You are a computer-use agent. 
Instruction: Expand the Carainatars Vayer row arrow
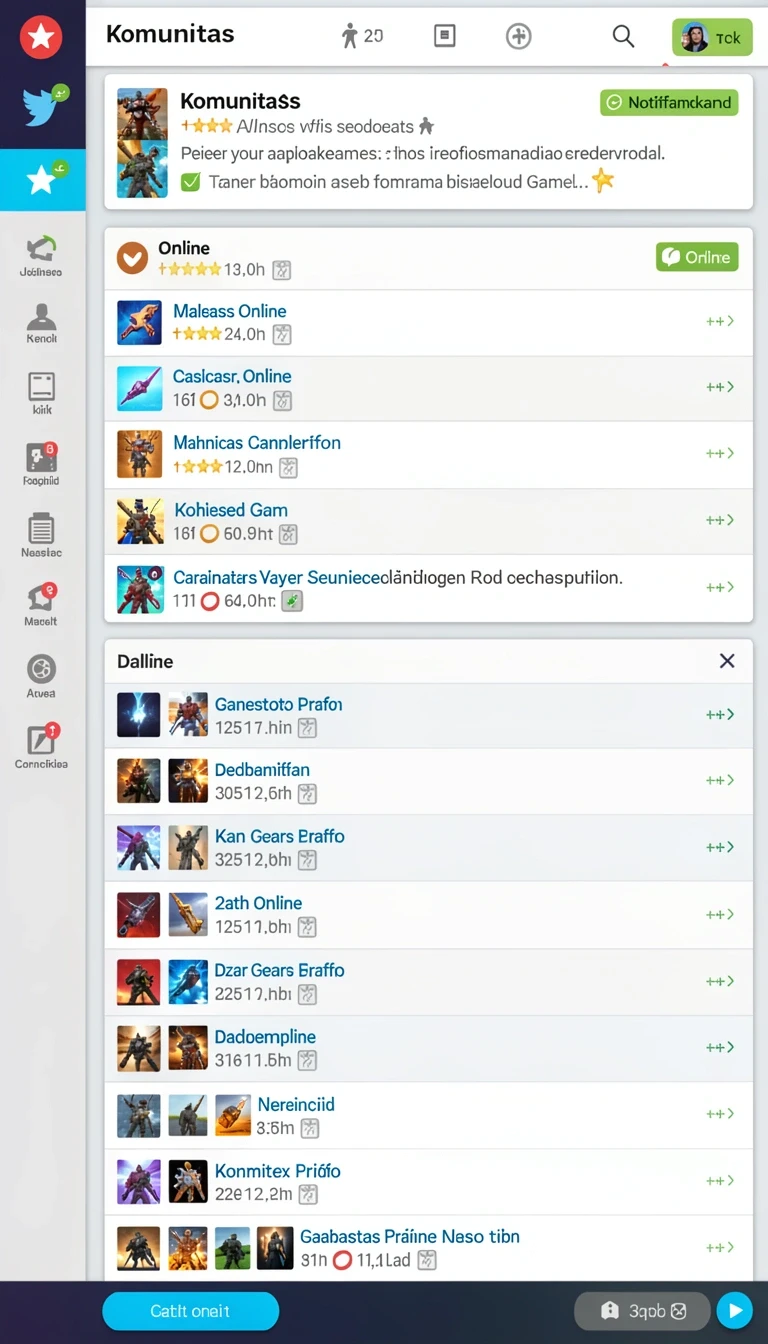pos(720,587)
